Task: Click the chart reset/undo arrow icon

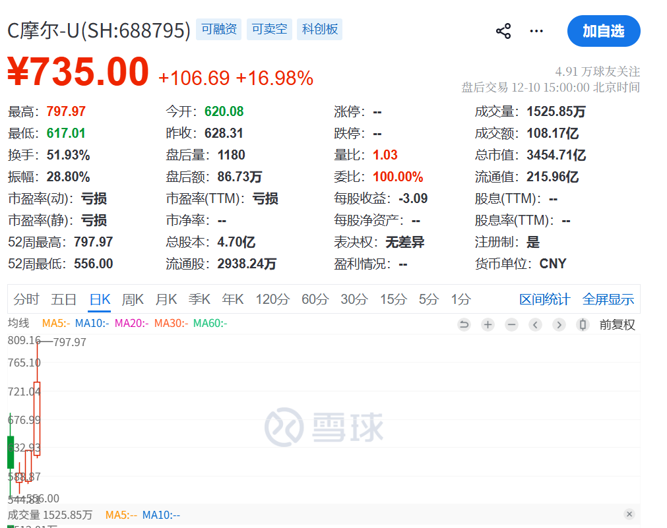Action: (x=464, y=324)
